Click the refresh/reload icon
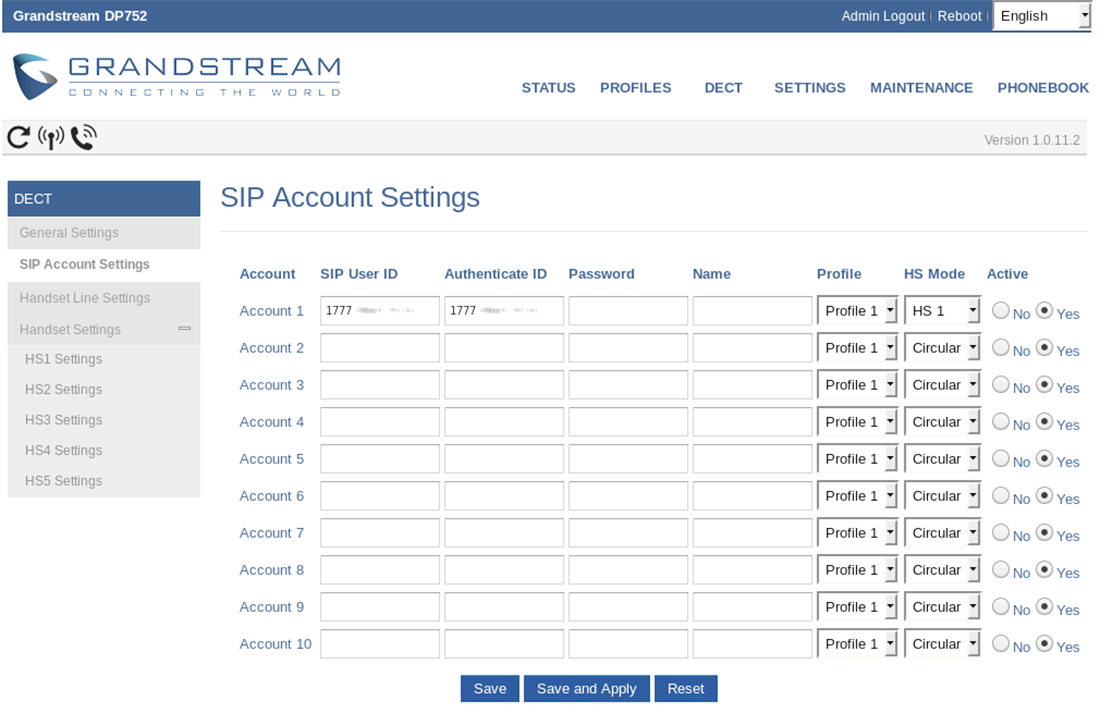Viewport: 1100px width, 713px height. [x=18, y=137]
